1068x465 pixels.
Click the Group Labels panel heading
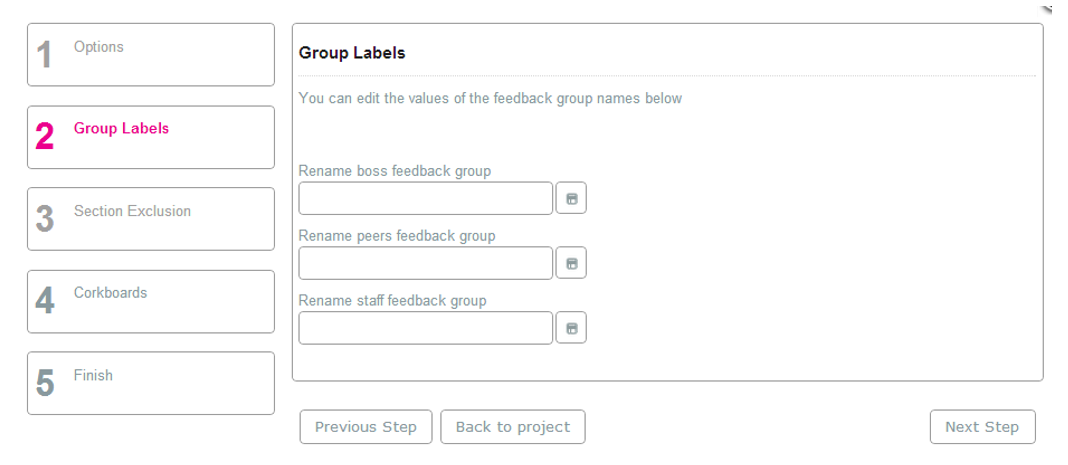[352, 53]
